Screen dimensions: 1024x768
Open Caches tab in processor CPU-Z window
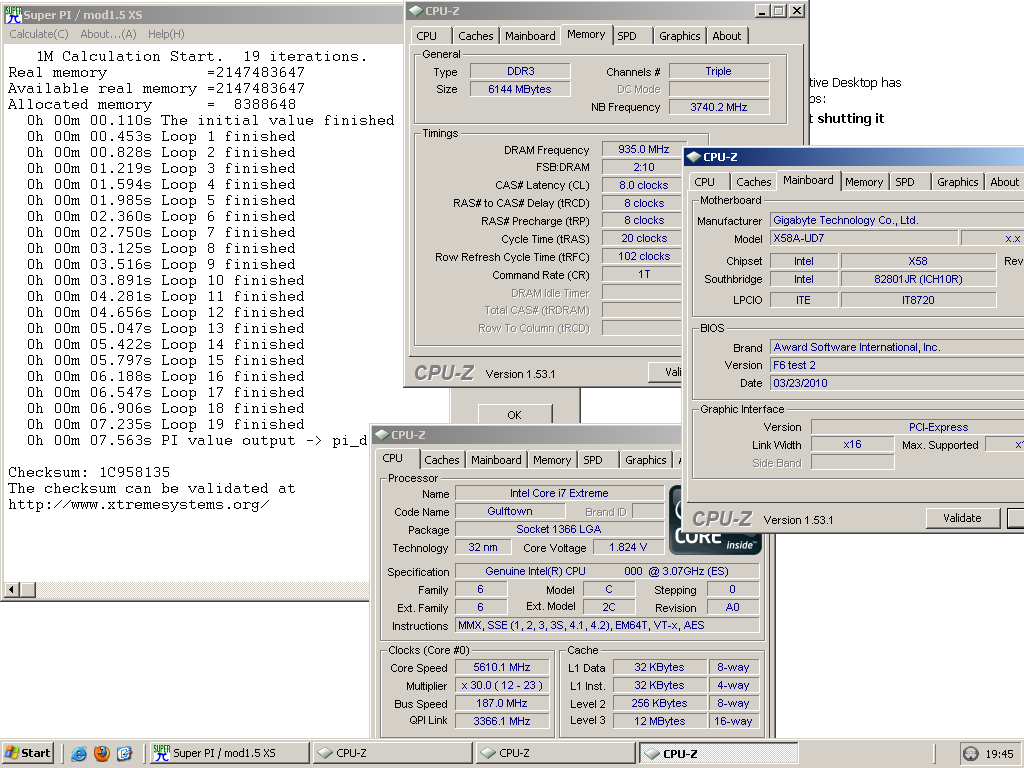click(x=441, y=460)
